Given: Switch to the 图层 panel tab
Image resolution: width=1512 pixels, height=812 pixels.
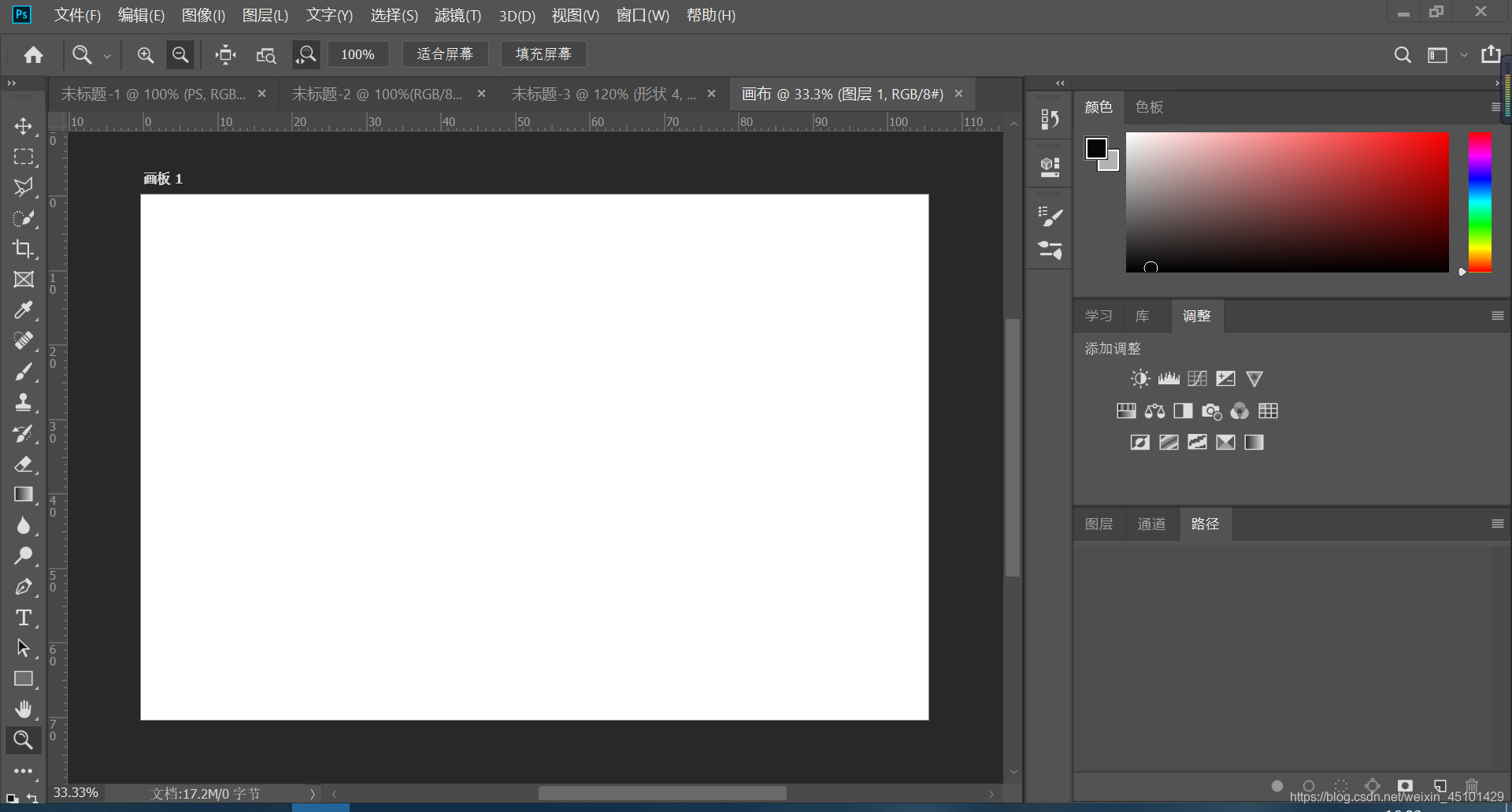Looking at the screenshot, I should pyautogui.click(x=1099, y=524).
